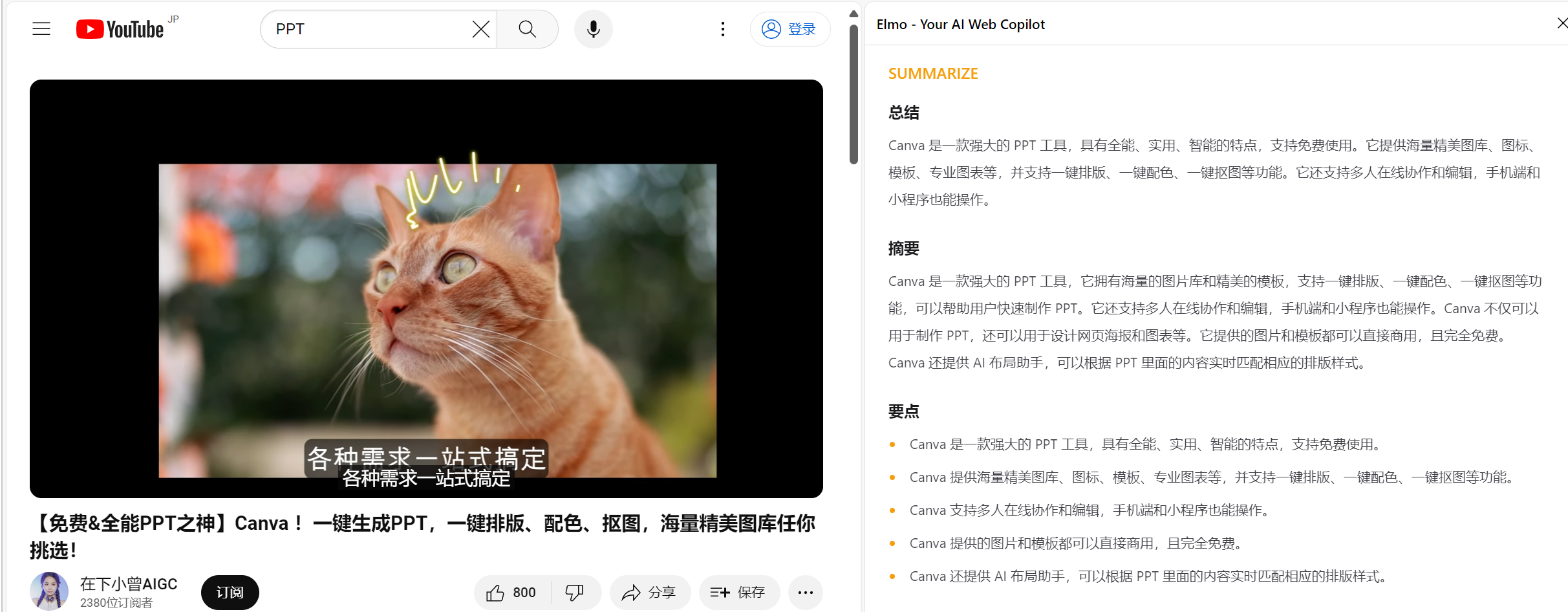Clear the search box with X icon
Viewport: 1568px width, 612px height.
click(x=480, y=29)
